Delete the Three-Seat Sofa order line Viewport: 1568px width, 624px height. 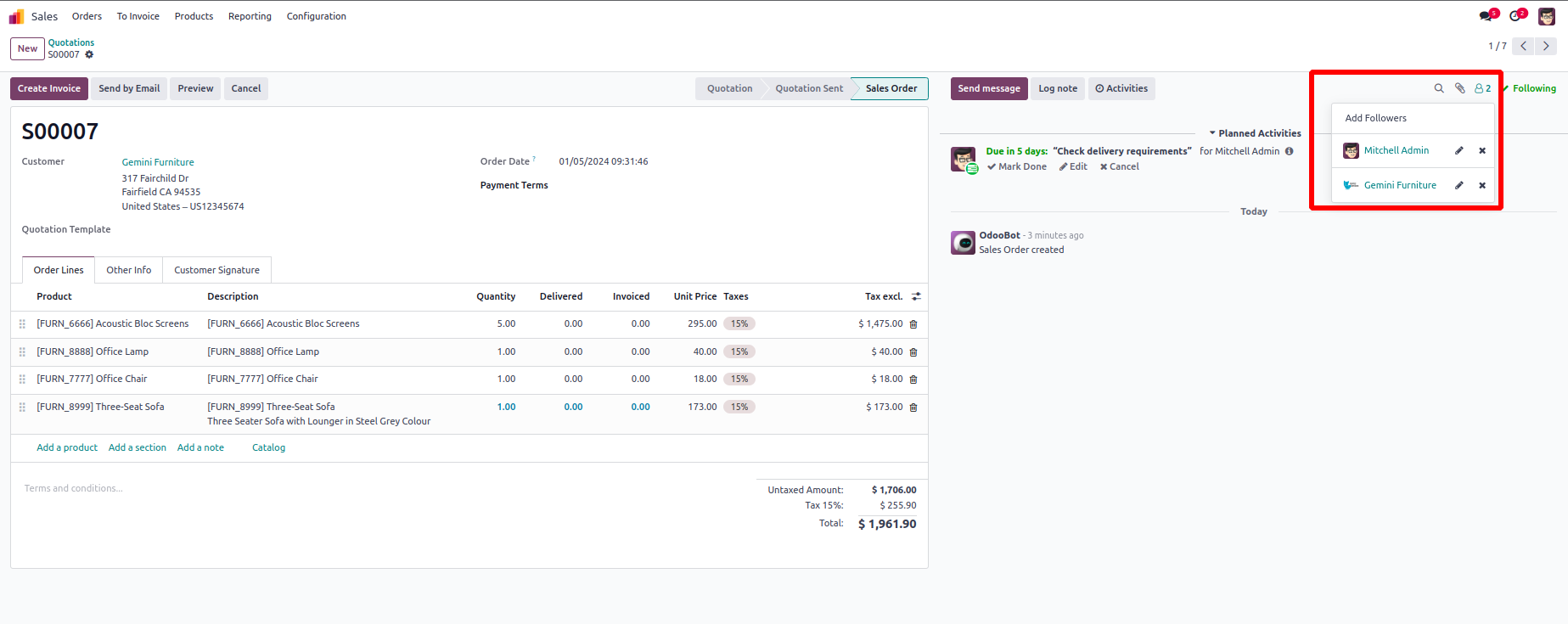(x=913, y=408)
